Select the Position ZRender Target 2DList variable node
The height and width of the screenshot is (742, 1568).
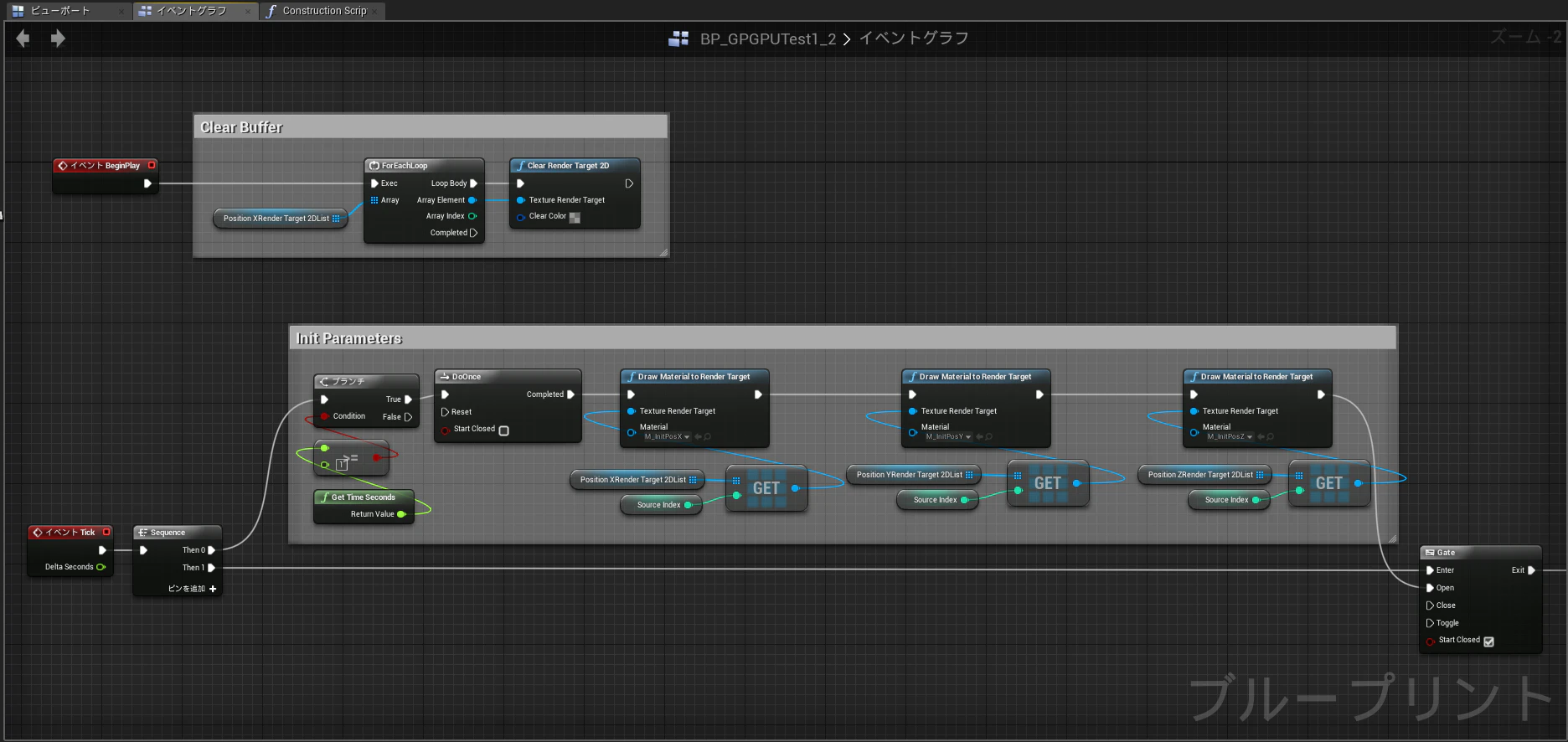[x=1206, y=475]
